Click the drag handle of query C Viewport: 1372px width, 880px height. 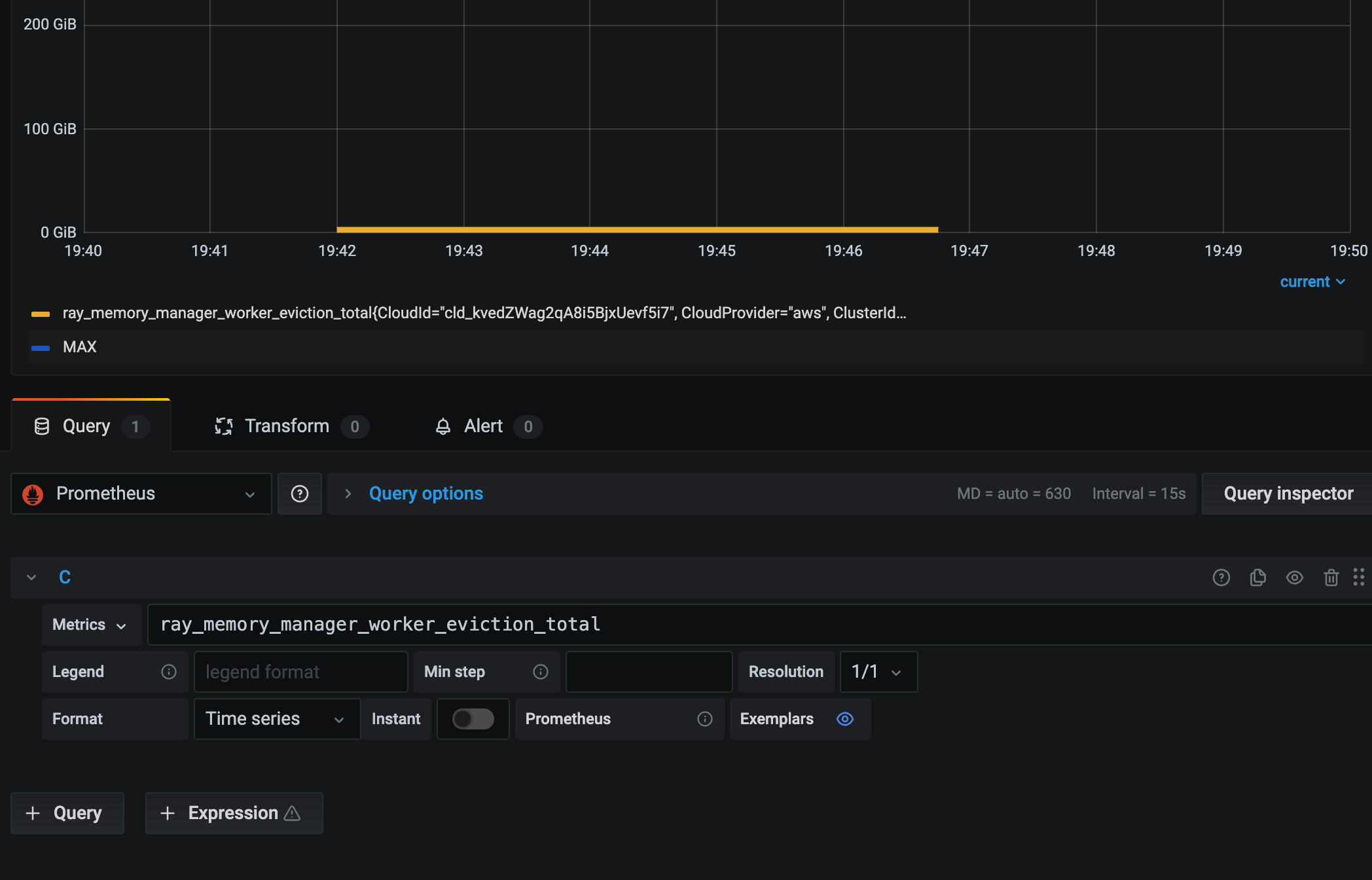pos(1359,577)
